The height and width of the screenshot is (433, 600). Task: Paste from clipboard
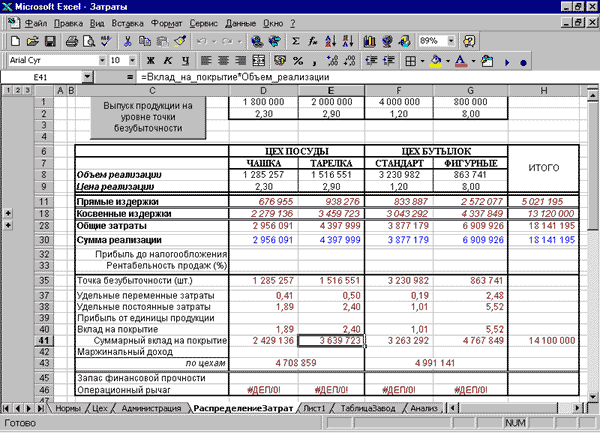(x=163, y=41)
